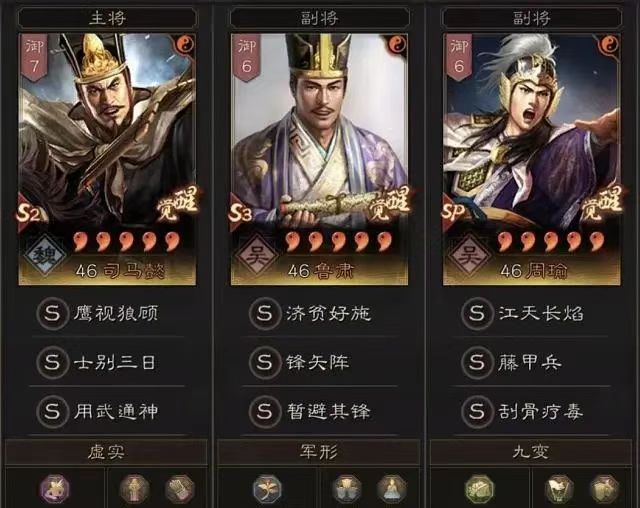Click the 主将 slot header
Viewport: 640px width, 508px height.
(x=107, y=18)
